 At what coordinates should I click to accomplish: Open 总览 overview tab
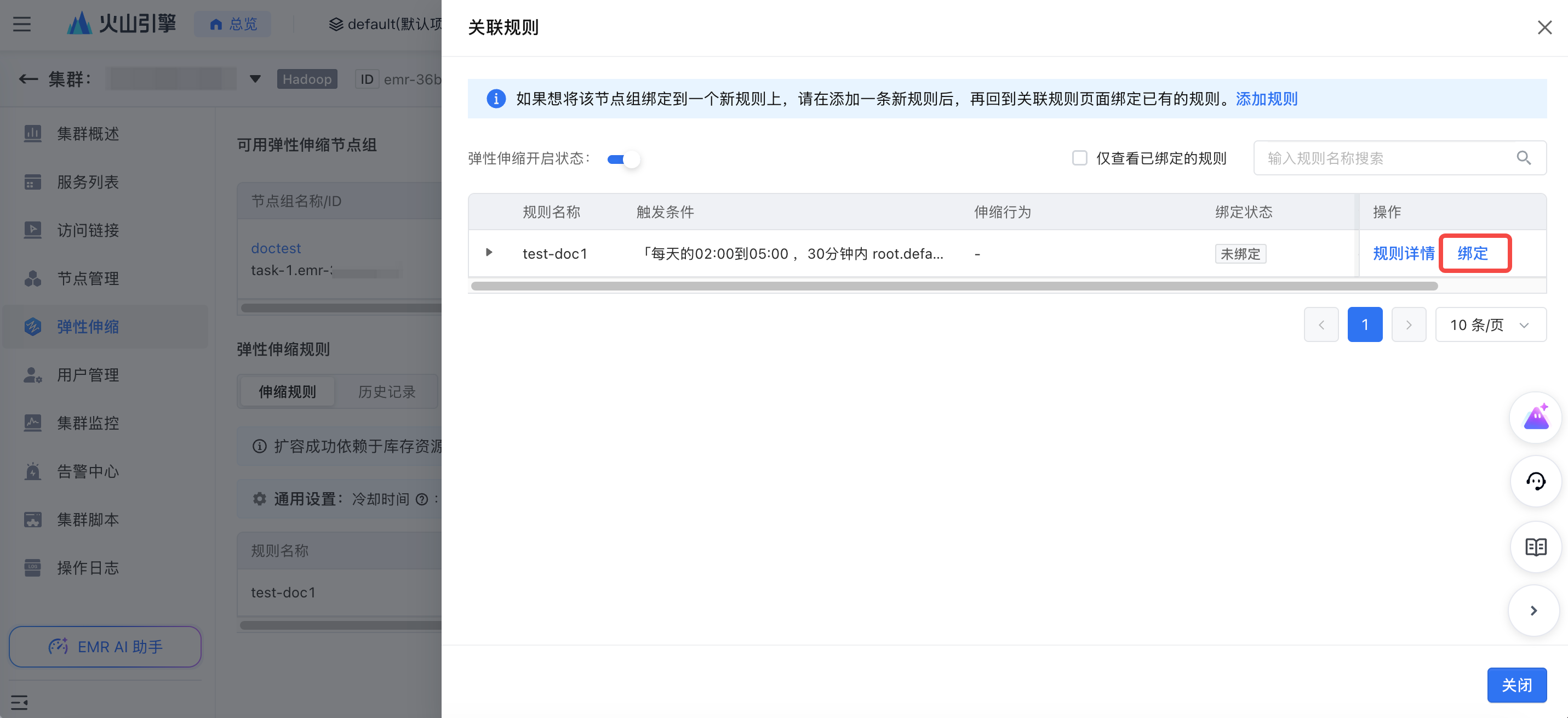tap(233, 24)
